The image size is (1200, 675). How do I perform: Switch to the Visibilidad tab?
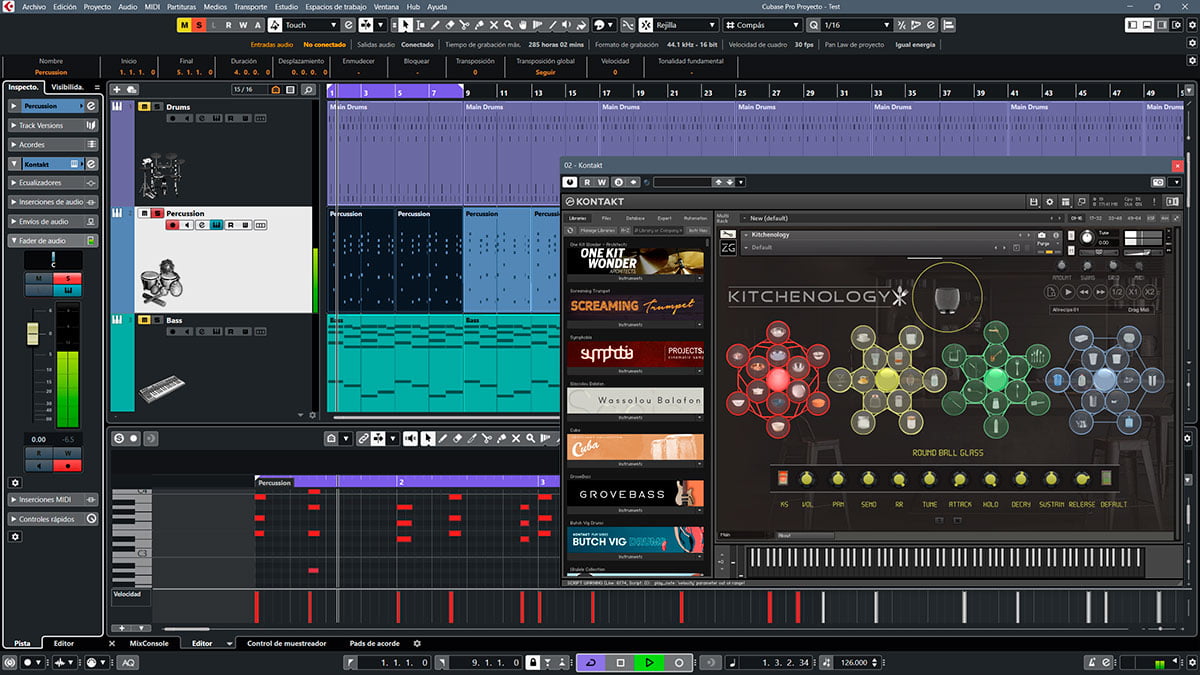tap(69, 87)
